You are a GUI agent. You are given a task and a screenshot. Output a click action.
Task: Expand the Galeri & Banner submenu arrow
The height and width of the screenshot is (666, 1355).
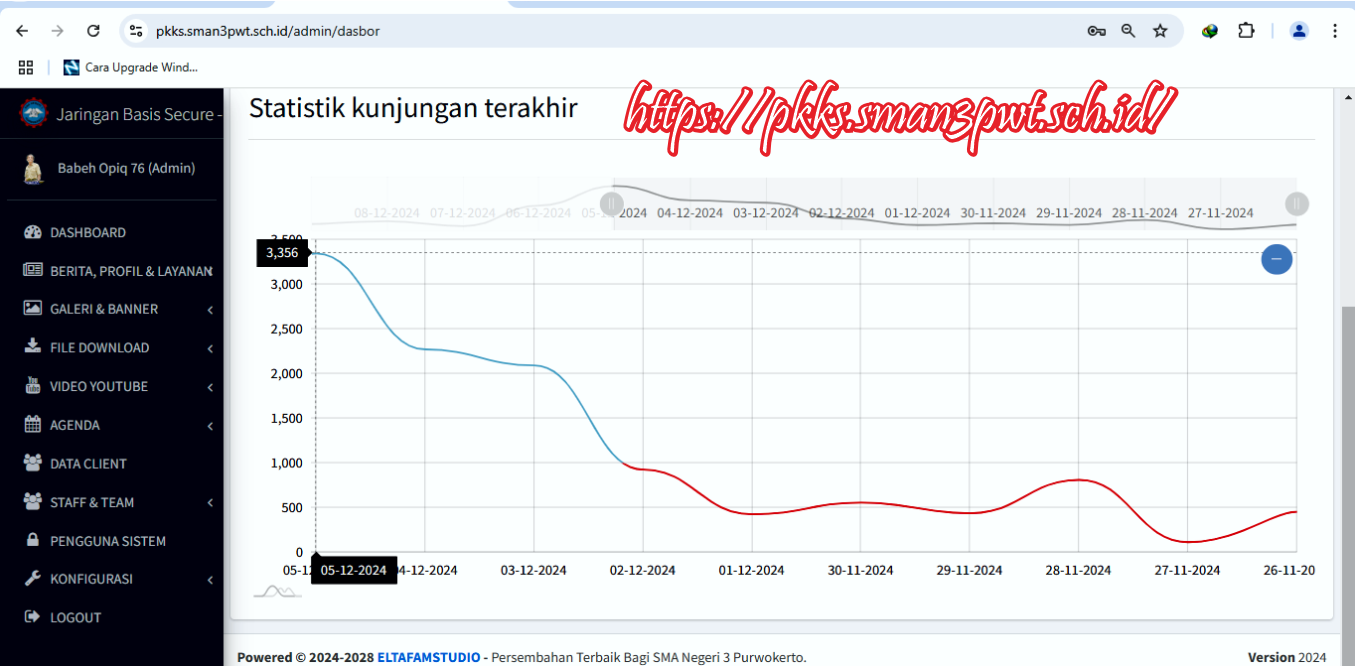pos(210,310)
